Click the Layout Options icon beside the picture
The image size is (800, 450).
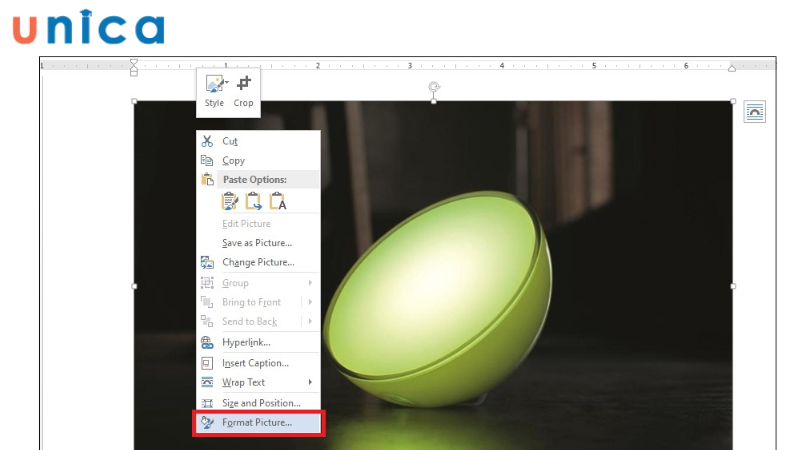coord(755,113)
